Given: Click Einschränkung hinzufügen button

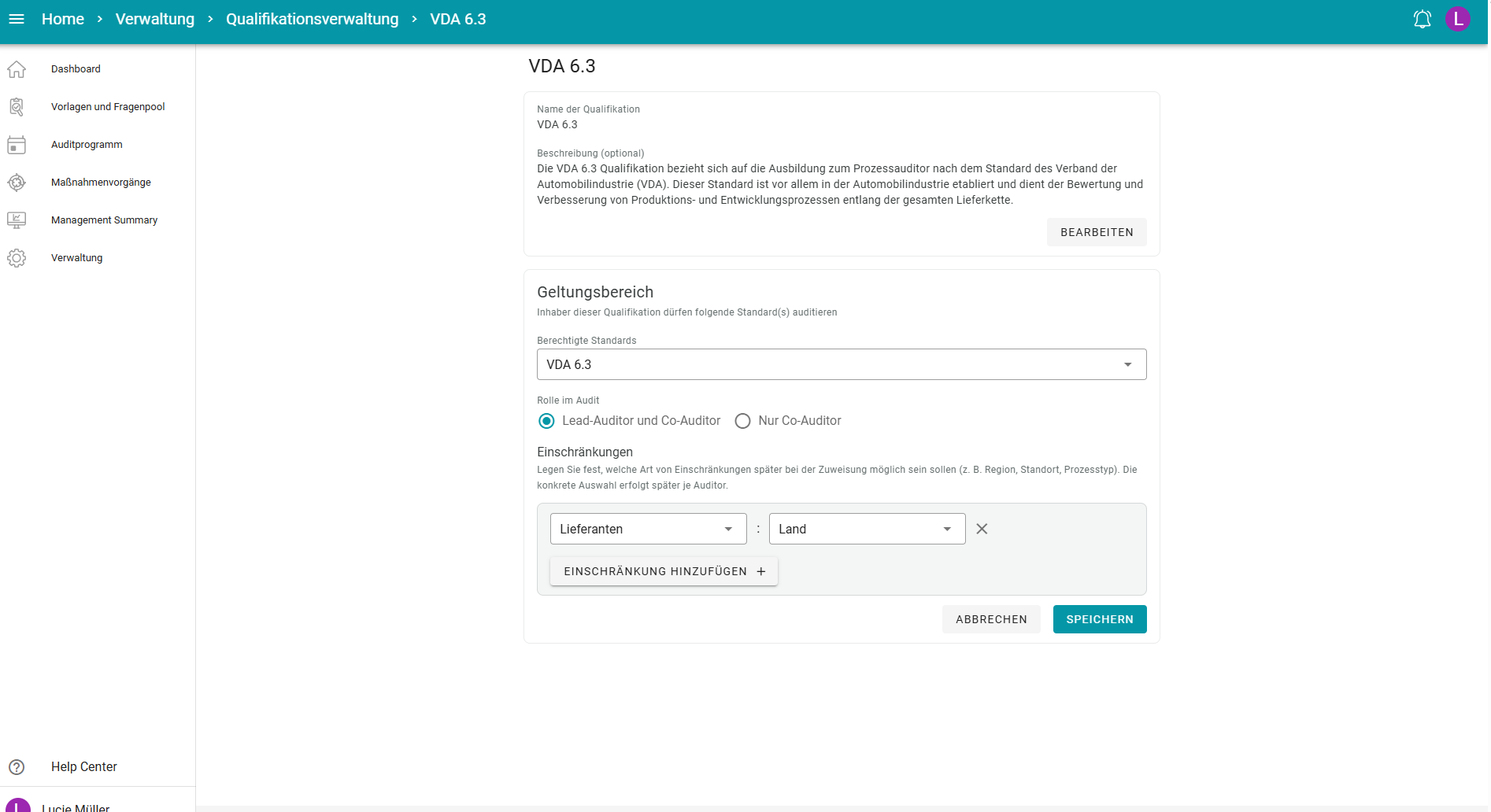Looking at the screenshot, I should tap(664, 571).
